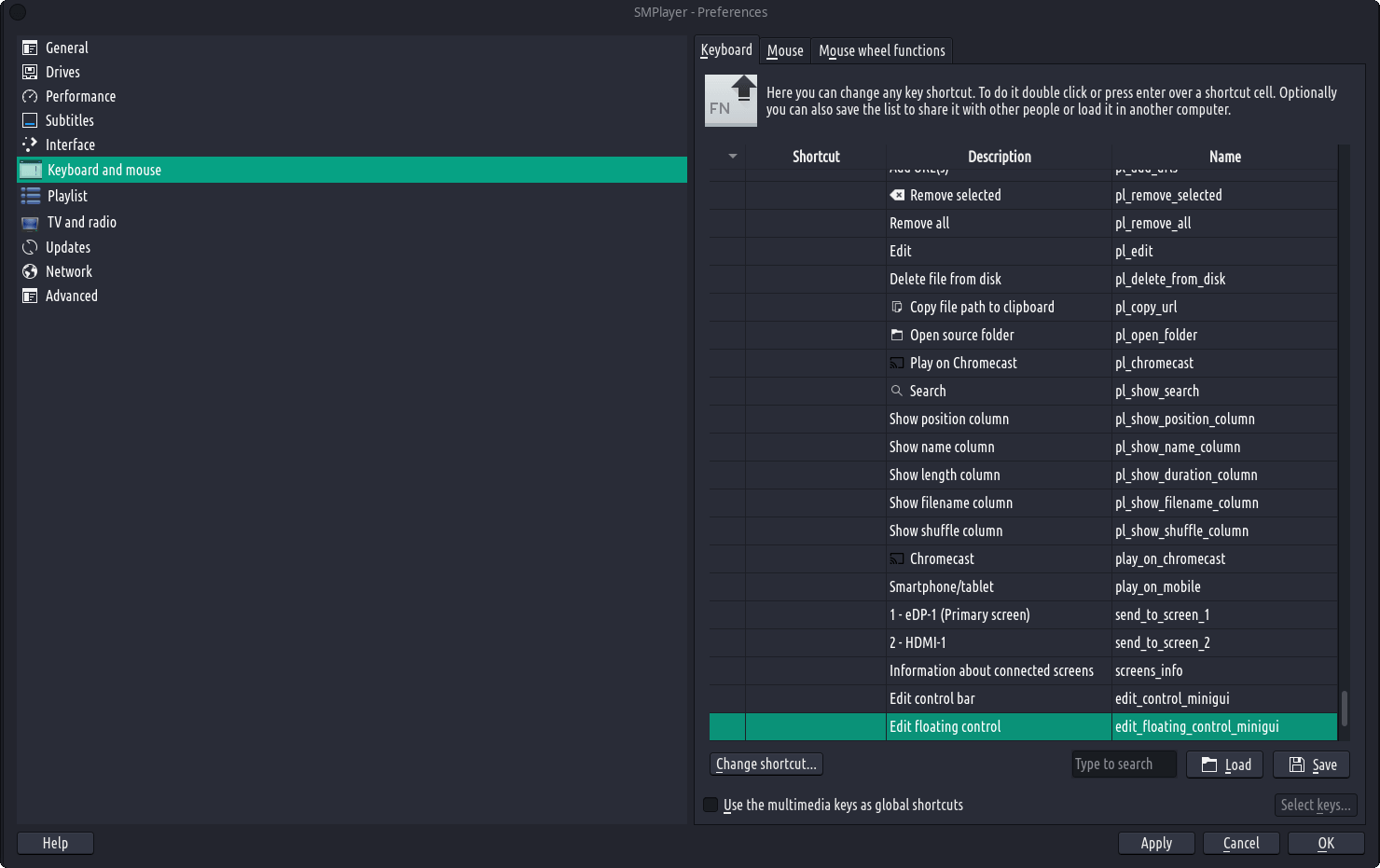The width and height of the screenshot is (1380, 868).
Task: Click the Apply button
Action: tap(1156, 843)
